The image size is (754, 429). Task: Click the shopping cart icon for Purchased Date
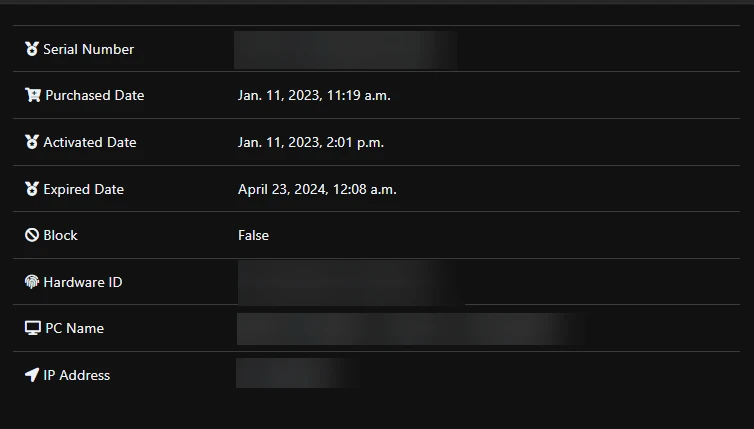tap(33, 96)
